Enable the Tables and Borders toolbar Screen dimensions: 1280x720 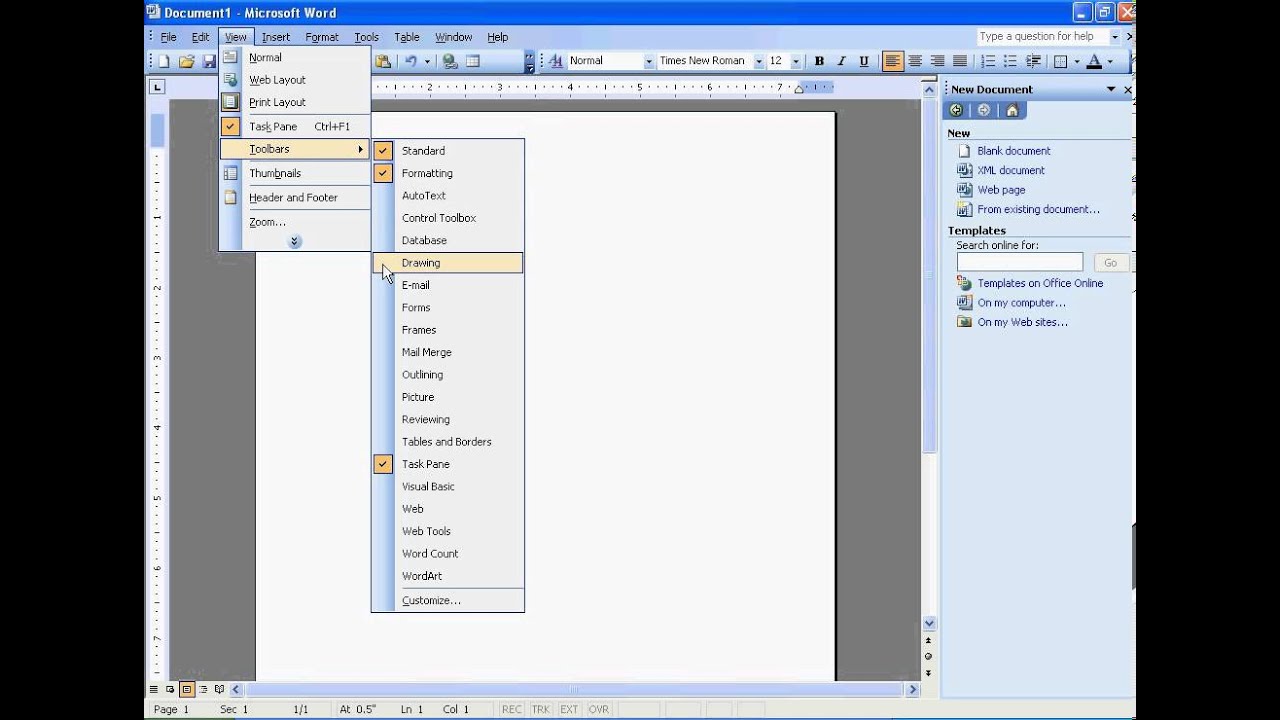[448, 442]
